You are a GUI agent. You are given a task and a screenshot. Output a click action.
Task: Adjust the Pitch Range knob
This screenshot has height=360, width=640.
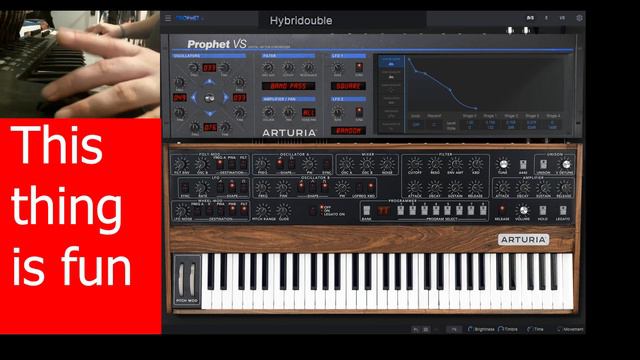click(x=262, y=210)
